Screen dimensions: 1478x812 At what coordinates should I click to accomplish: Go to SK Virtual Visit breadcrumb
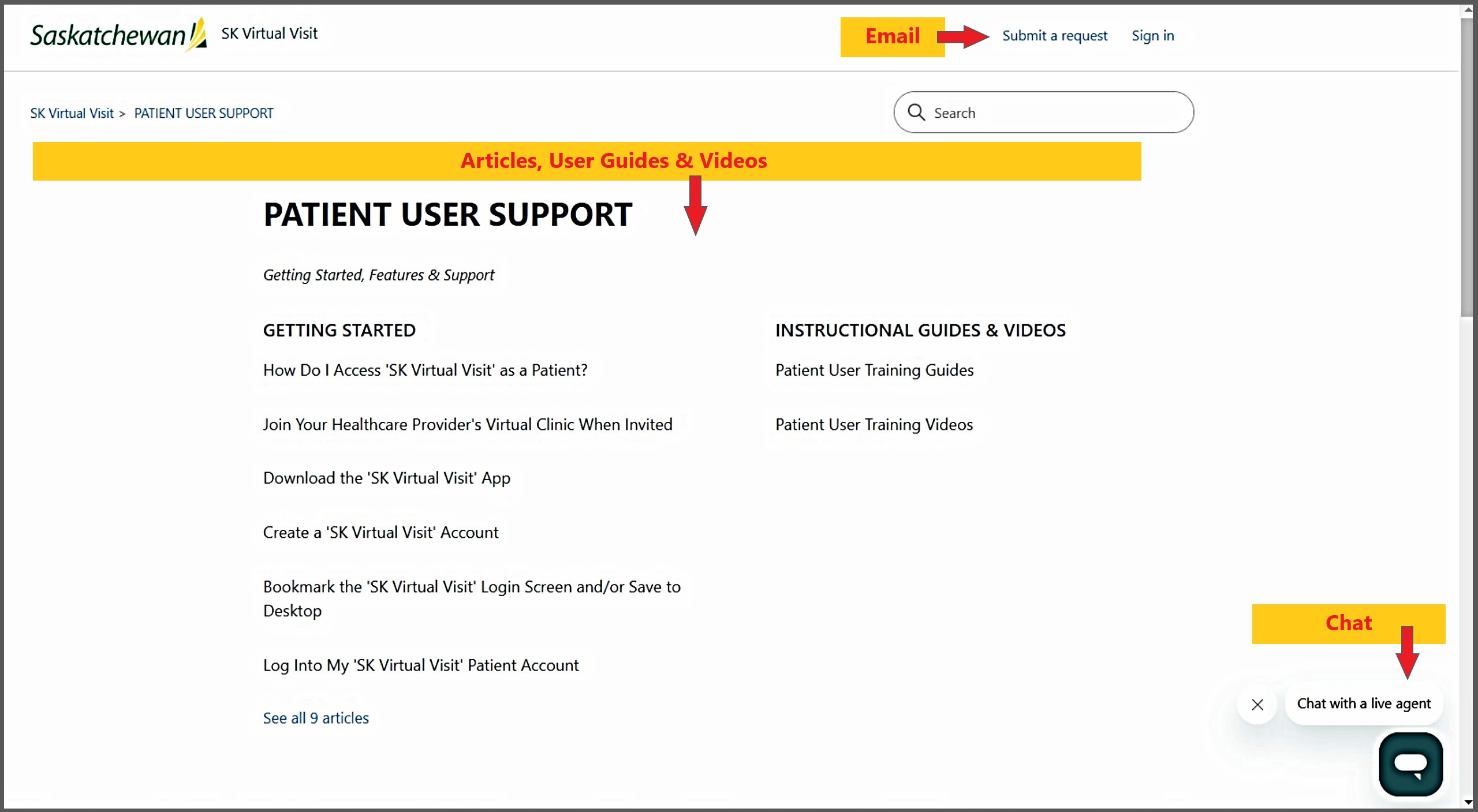[72, 113]
